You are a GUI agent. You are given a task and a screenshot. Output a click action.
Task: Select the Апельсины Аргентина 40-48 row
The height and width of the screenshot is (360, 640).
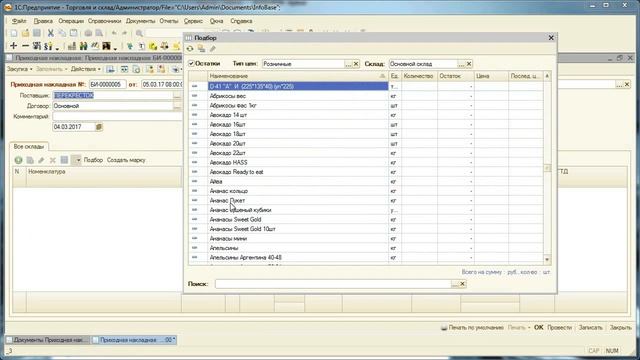tap(366, 258)
